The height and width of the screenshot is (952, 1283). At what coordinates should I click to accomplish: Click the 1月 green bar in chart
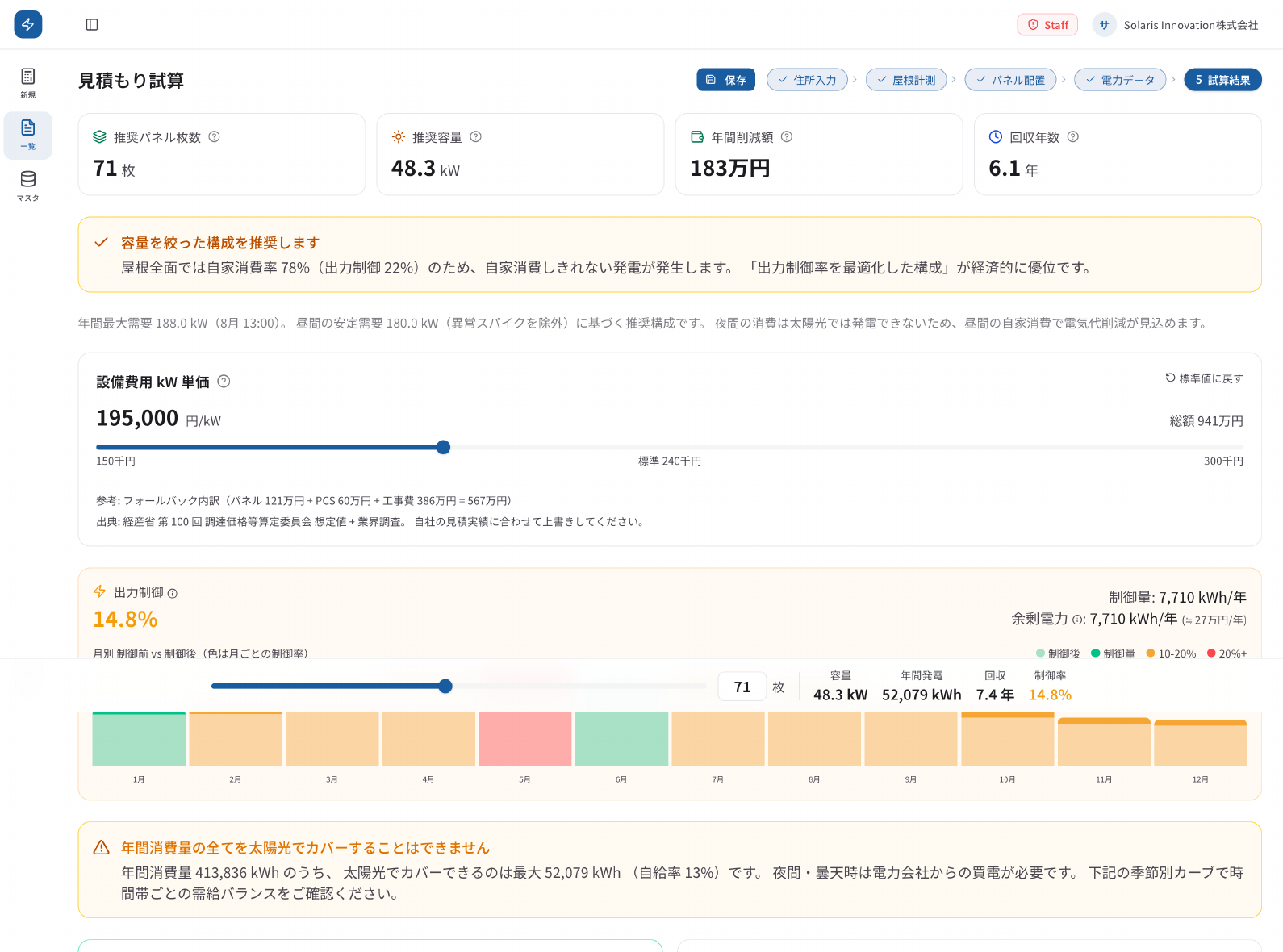tap(139, 739)
